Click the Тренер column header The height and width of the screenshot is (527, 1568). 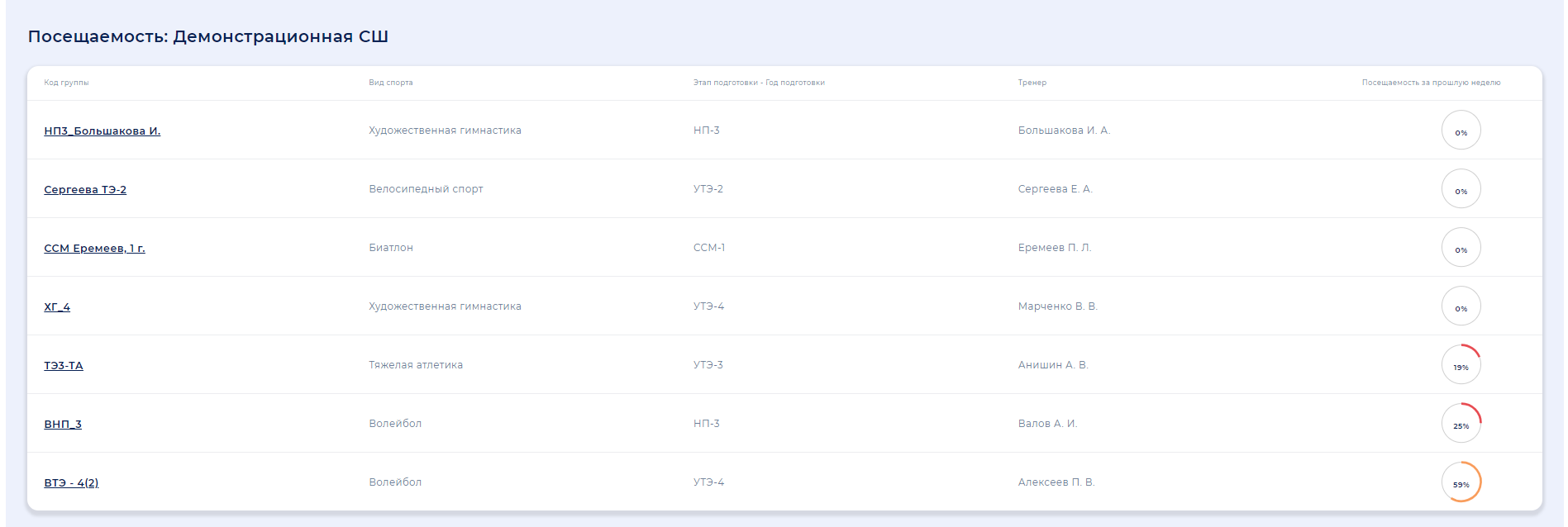click(x=1032, y=83)
